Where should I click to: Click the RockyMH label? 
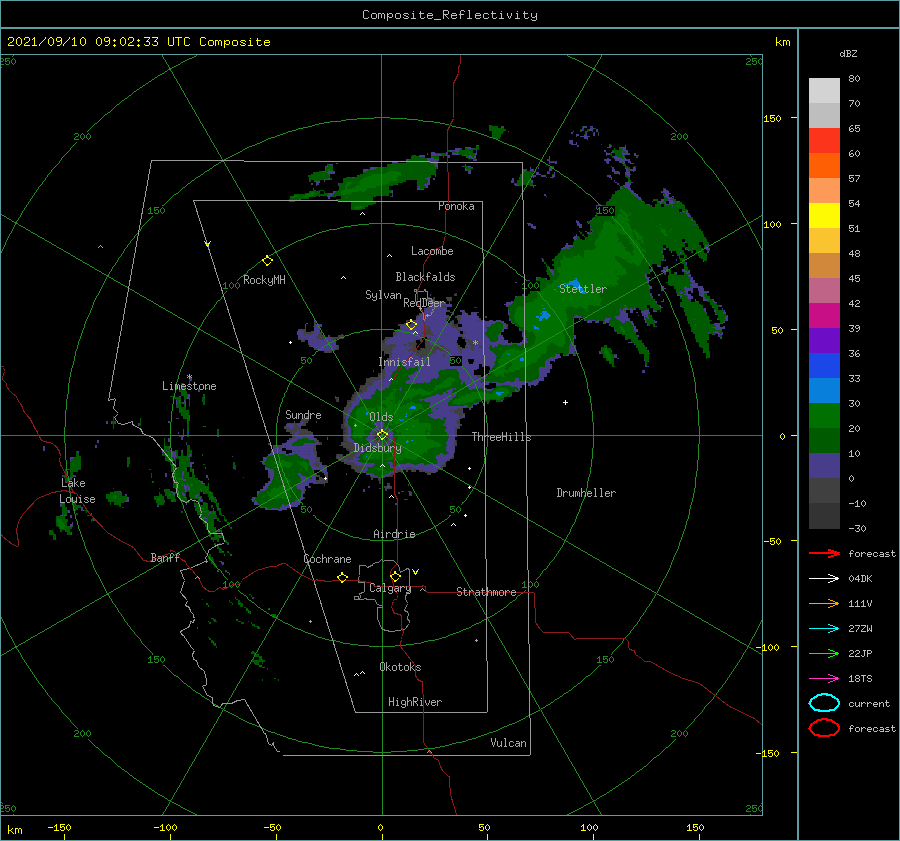[264, 280]
